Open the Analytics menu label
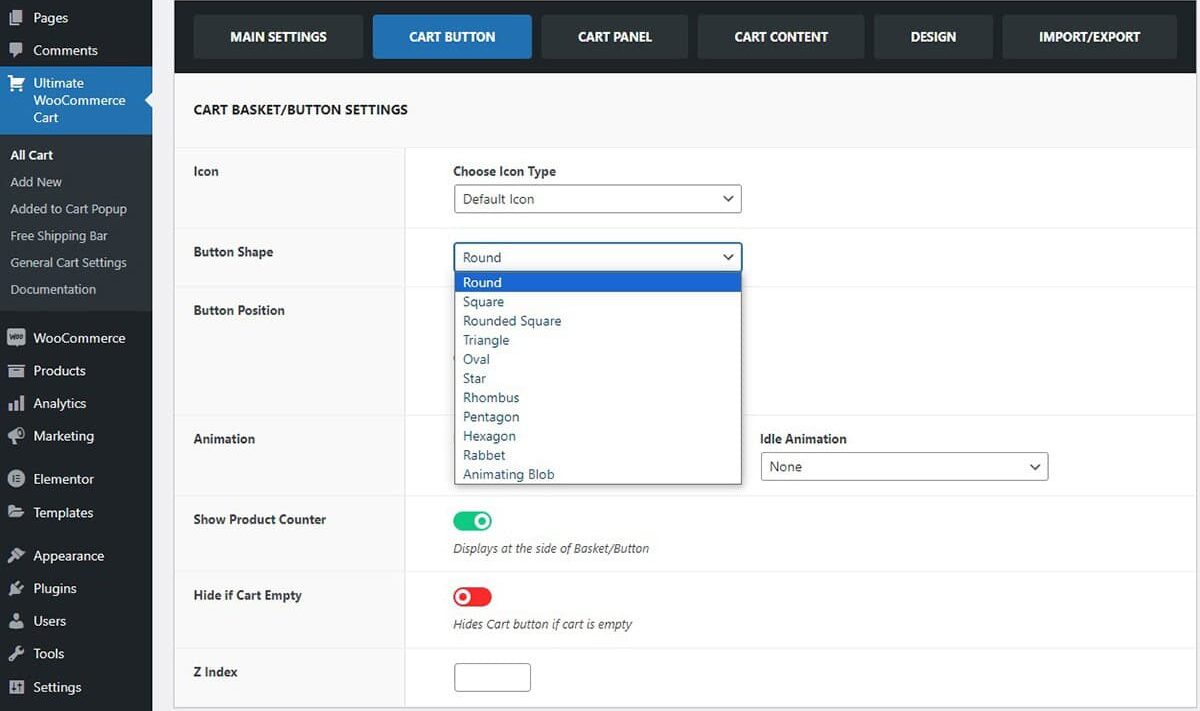The width and height of the screenshot is (1200, 711). click(59, 404)
